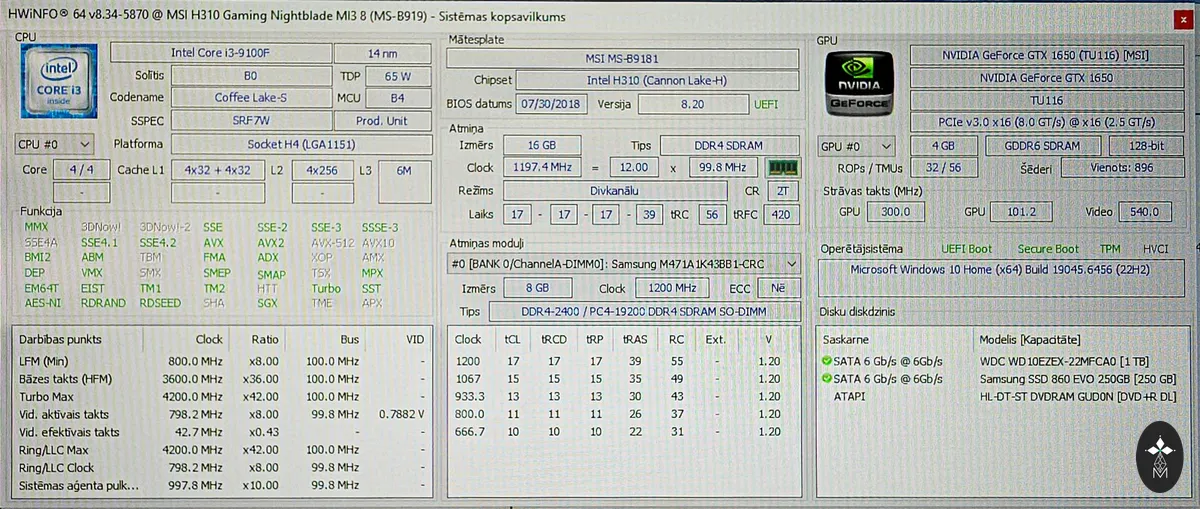Select the LFM (Min) row
Viewport: 1200px width, 509px height.
(222, 361)
